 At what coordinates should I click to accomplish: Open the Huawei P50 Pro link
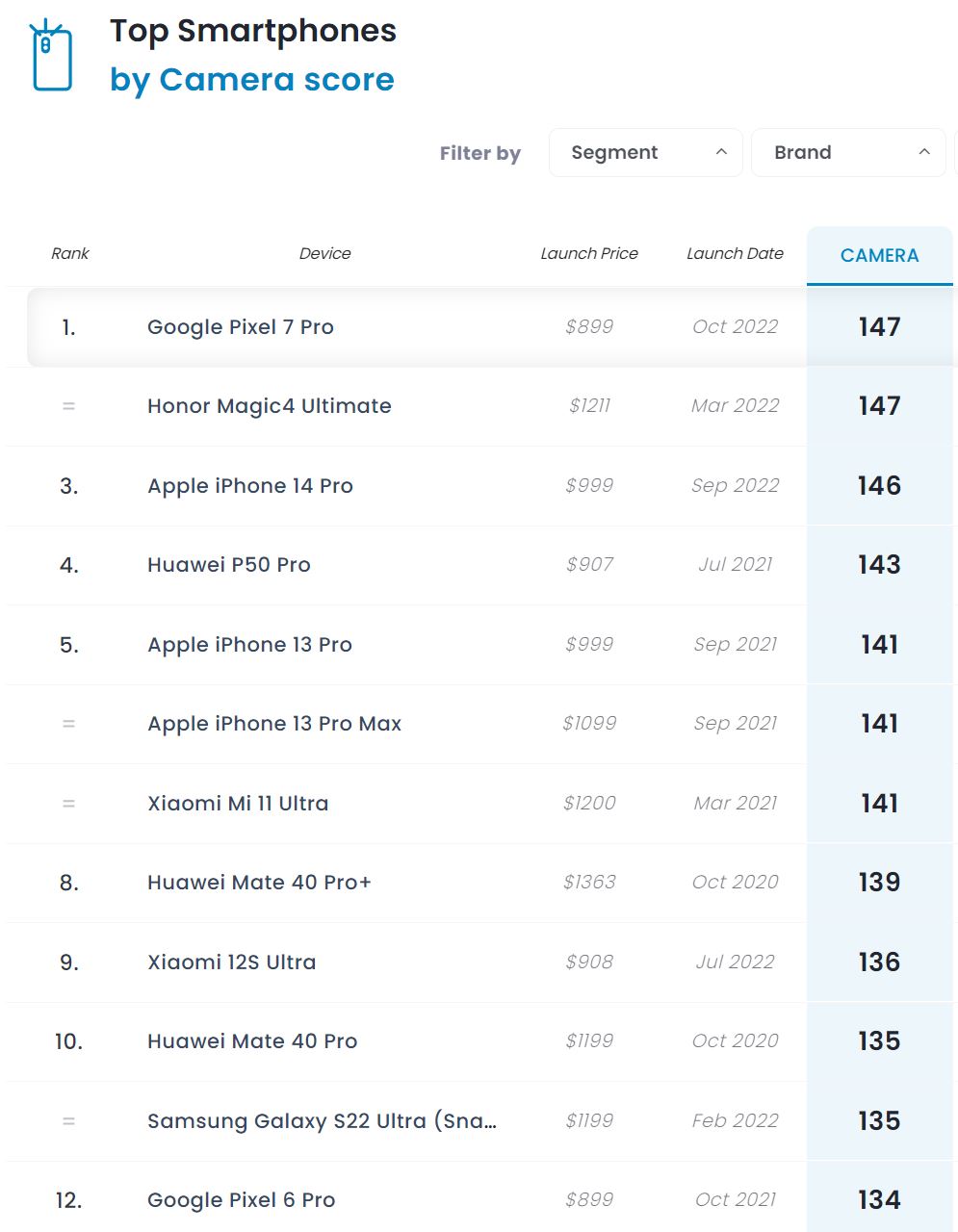click(x=229, y=565)
